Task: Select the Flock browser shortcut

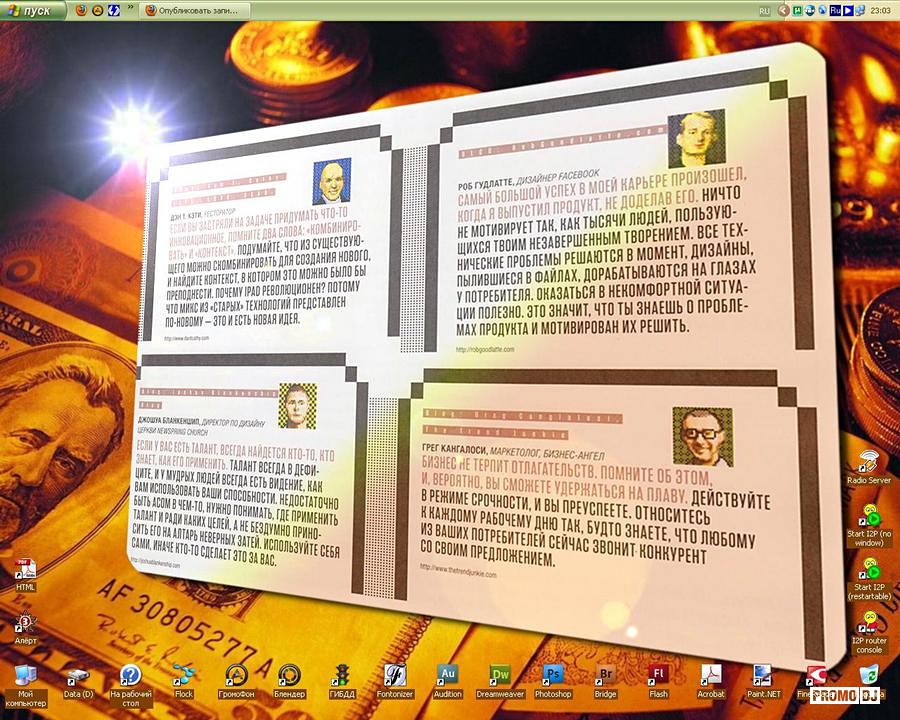Action: 184,682
